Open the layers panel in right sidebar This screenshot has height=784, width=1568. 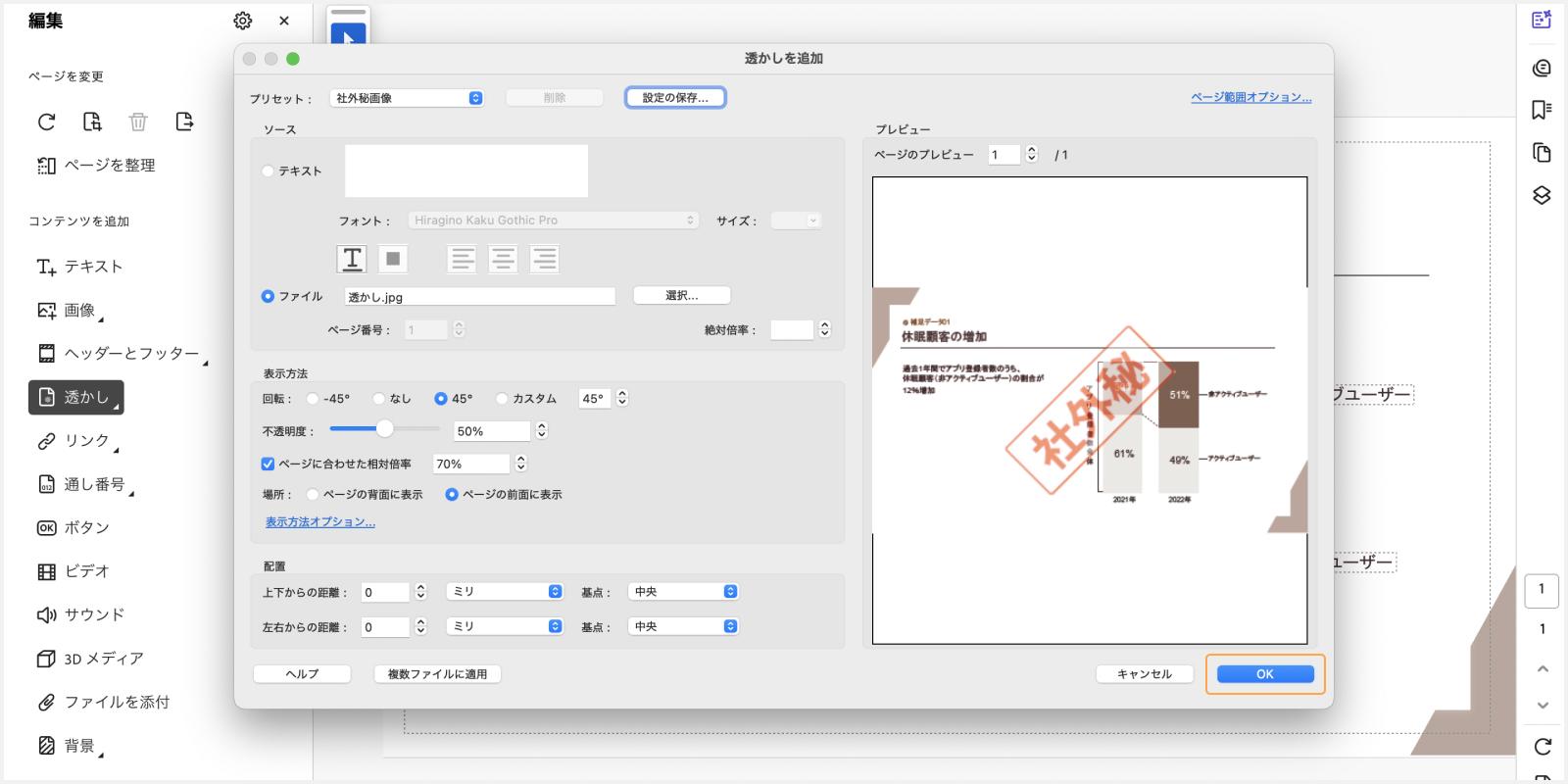point(1542,195)
